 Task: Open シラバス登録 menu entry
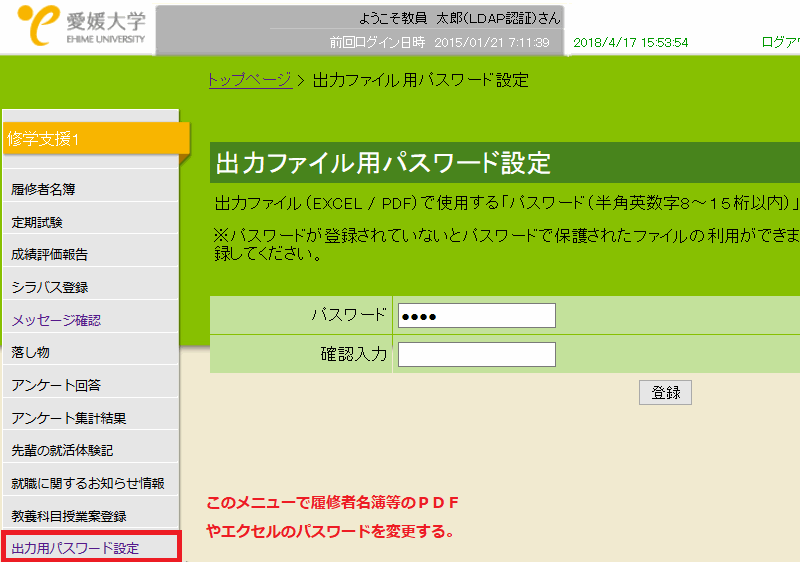(50, 288)
